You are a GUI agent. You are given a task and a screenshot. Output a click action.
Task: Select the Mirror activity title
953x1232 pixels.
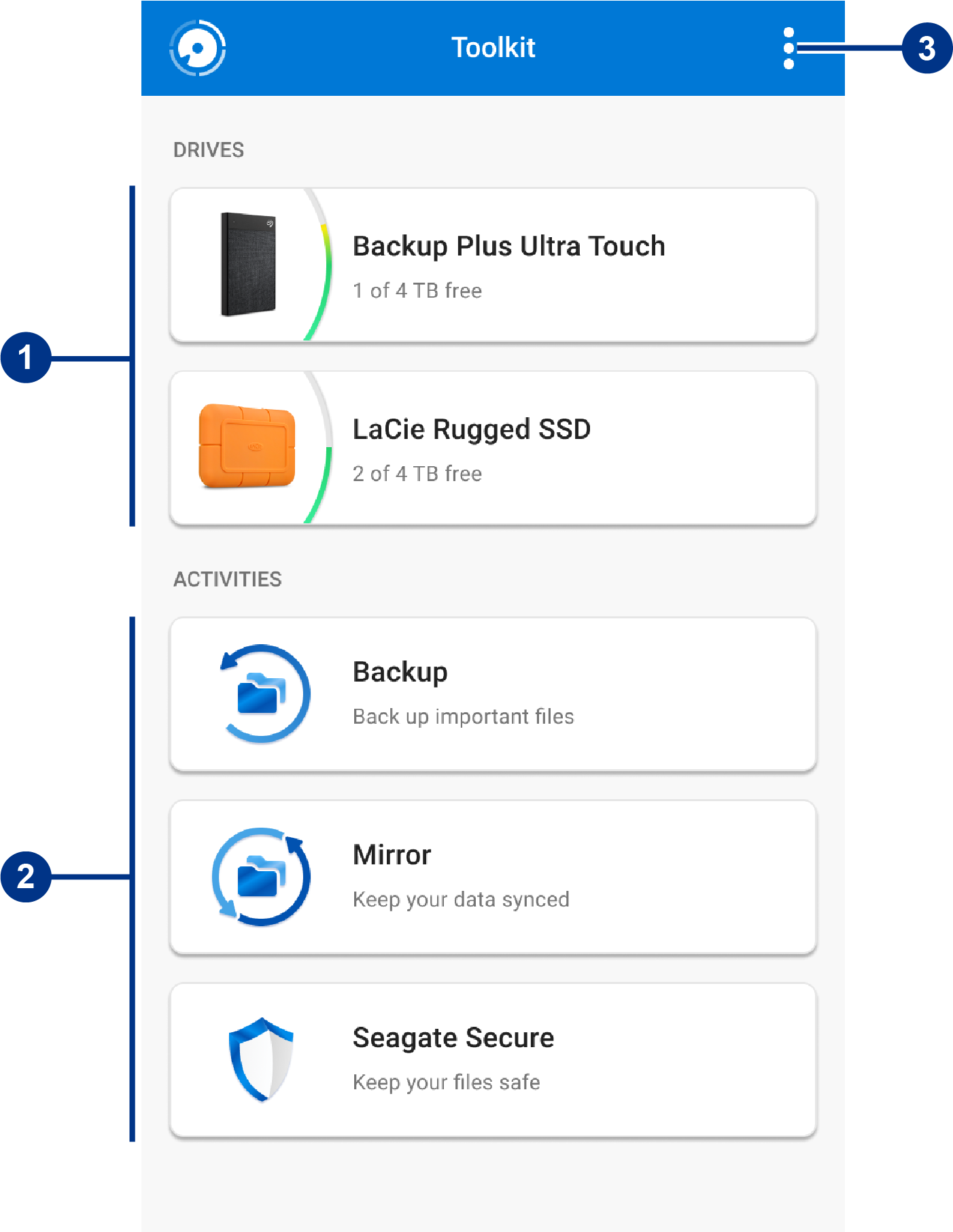click(392, 854)
